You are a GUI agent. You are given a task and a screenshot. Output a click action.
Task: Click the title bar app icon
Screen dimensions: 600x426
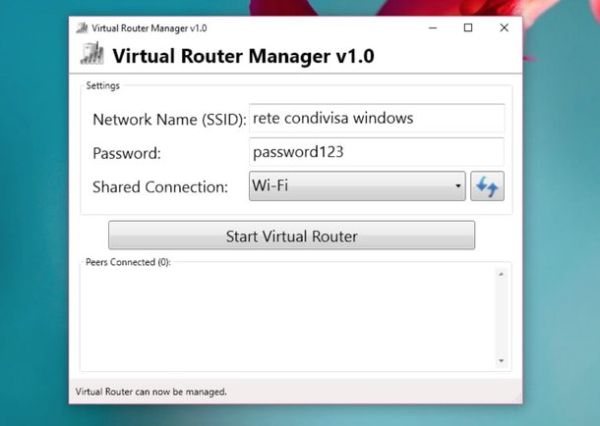click(x=82, y=28)
